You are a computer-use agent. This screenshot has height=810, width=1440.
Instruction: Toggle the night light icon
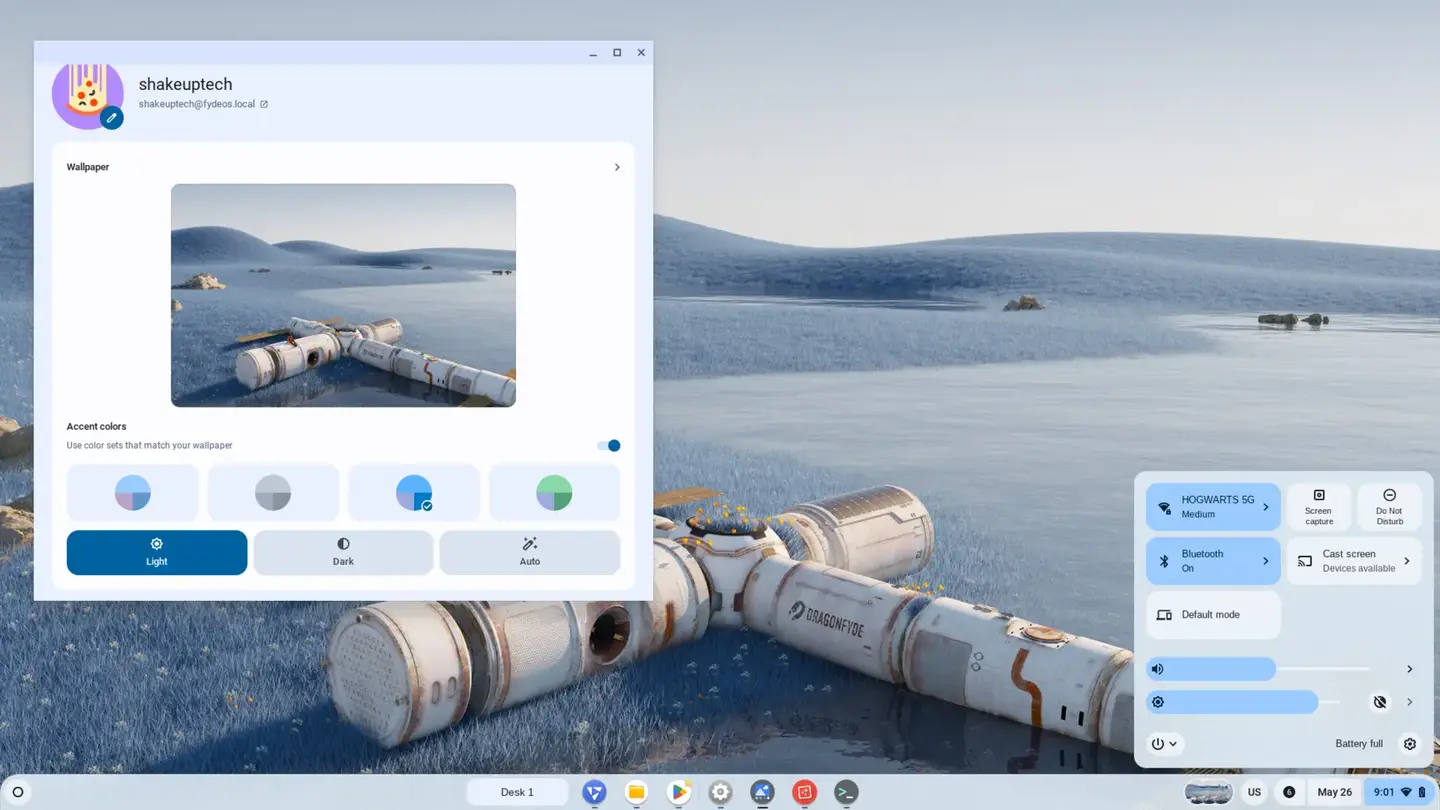pos(1380,701)
